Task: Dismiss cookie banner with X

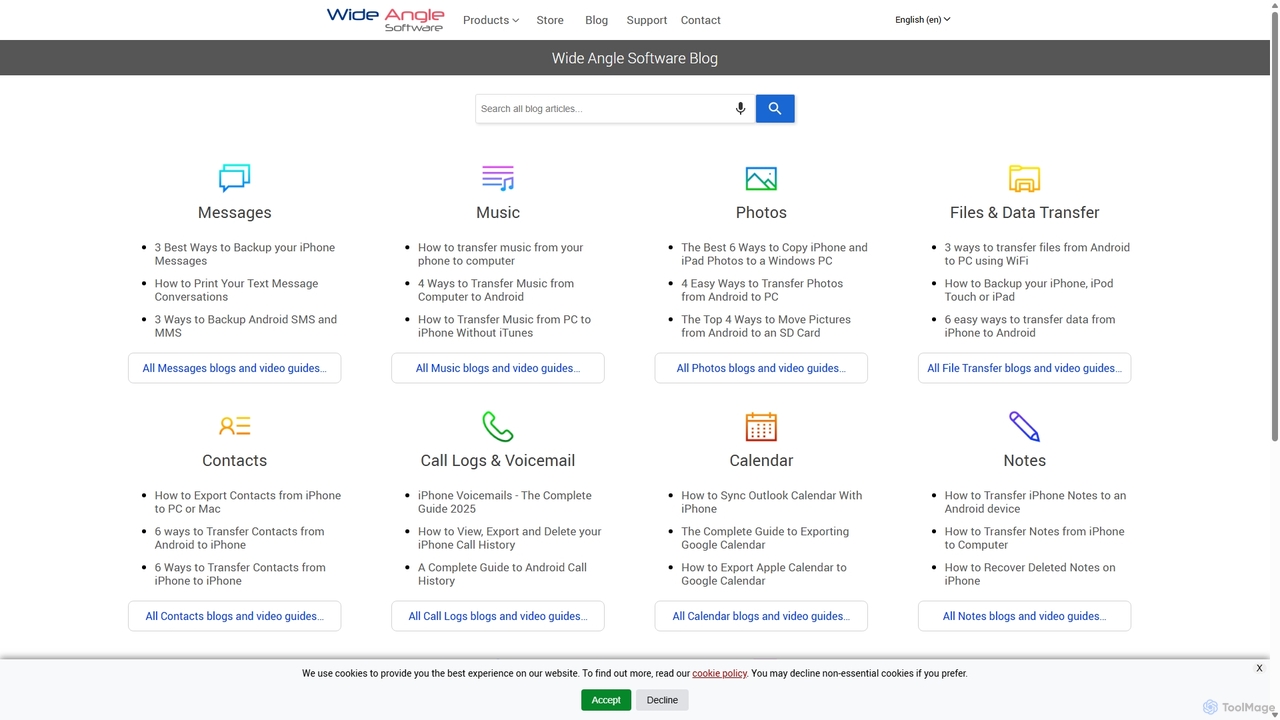Action: [x=1259, y=668]
